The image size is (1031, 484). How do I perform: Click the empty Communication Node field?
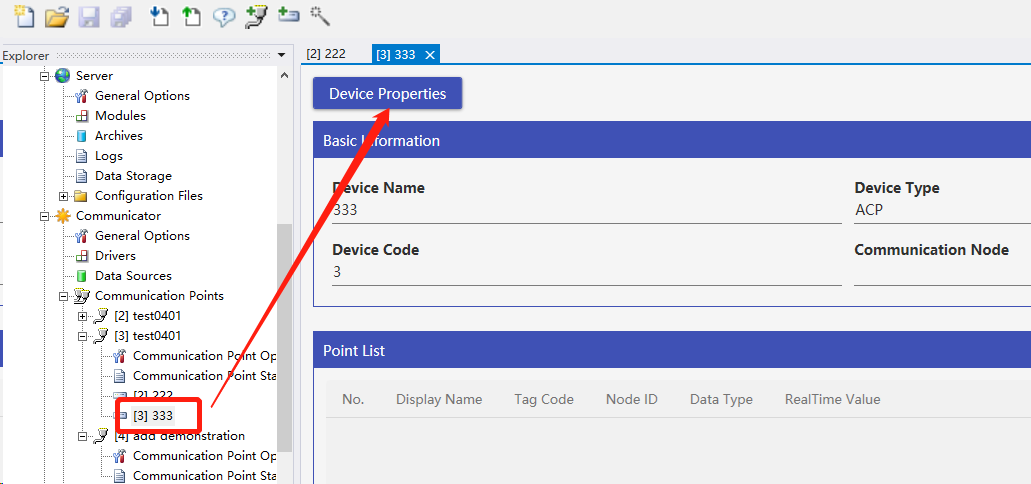[x=942, y=272]
